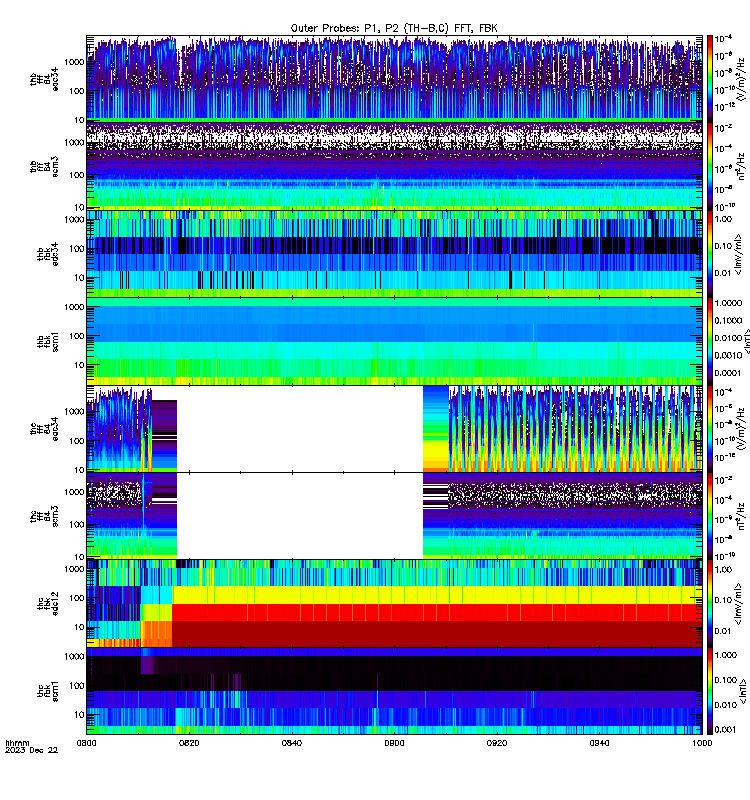Click the "thc fff 64 edc34" panel label

44,429
